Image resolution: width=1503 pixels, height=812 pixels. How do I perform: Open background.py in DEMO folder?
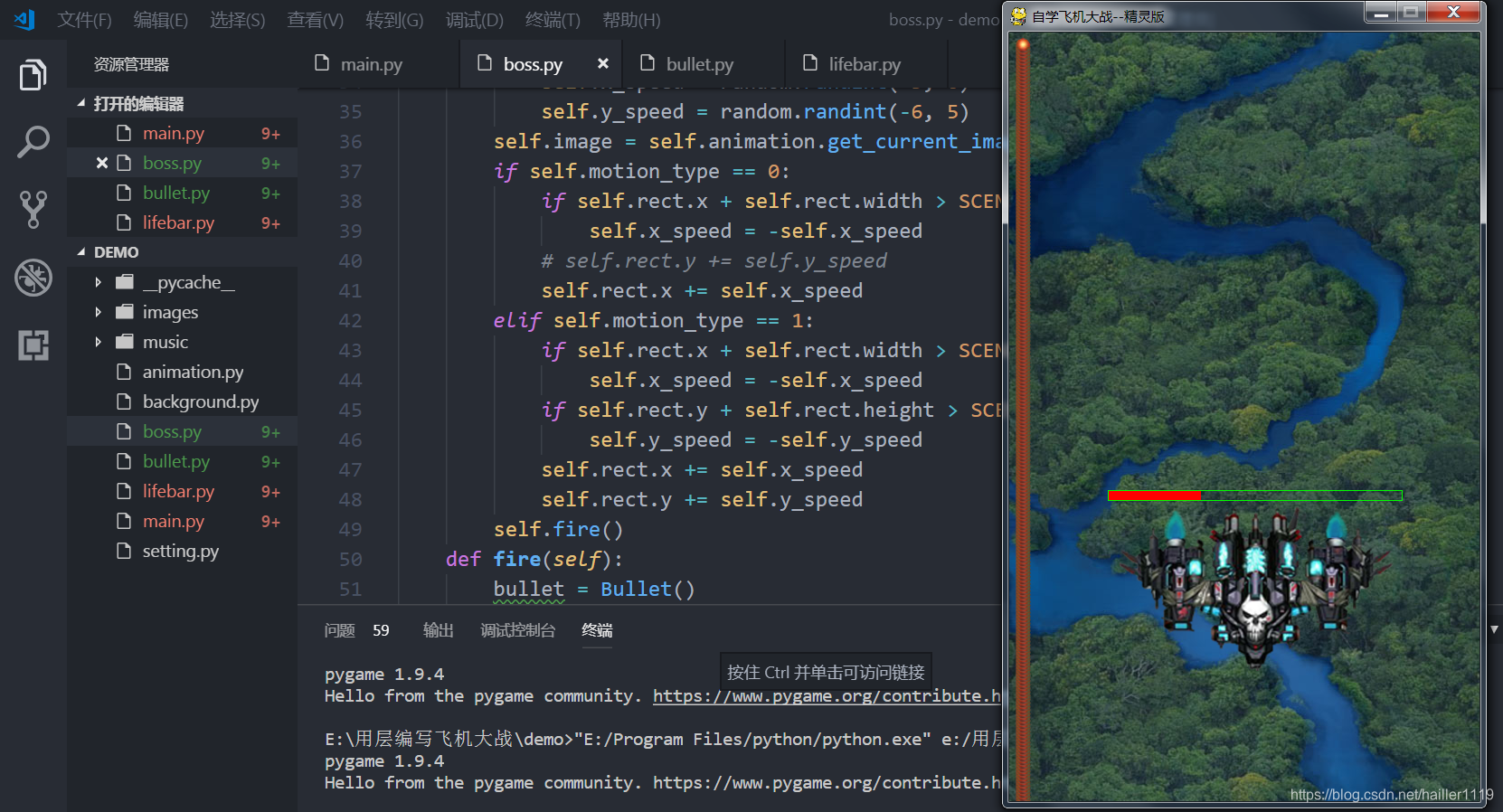point(182,401)
